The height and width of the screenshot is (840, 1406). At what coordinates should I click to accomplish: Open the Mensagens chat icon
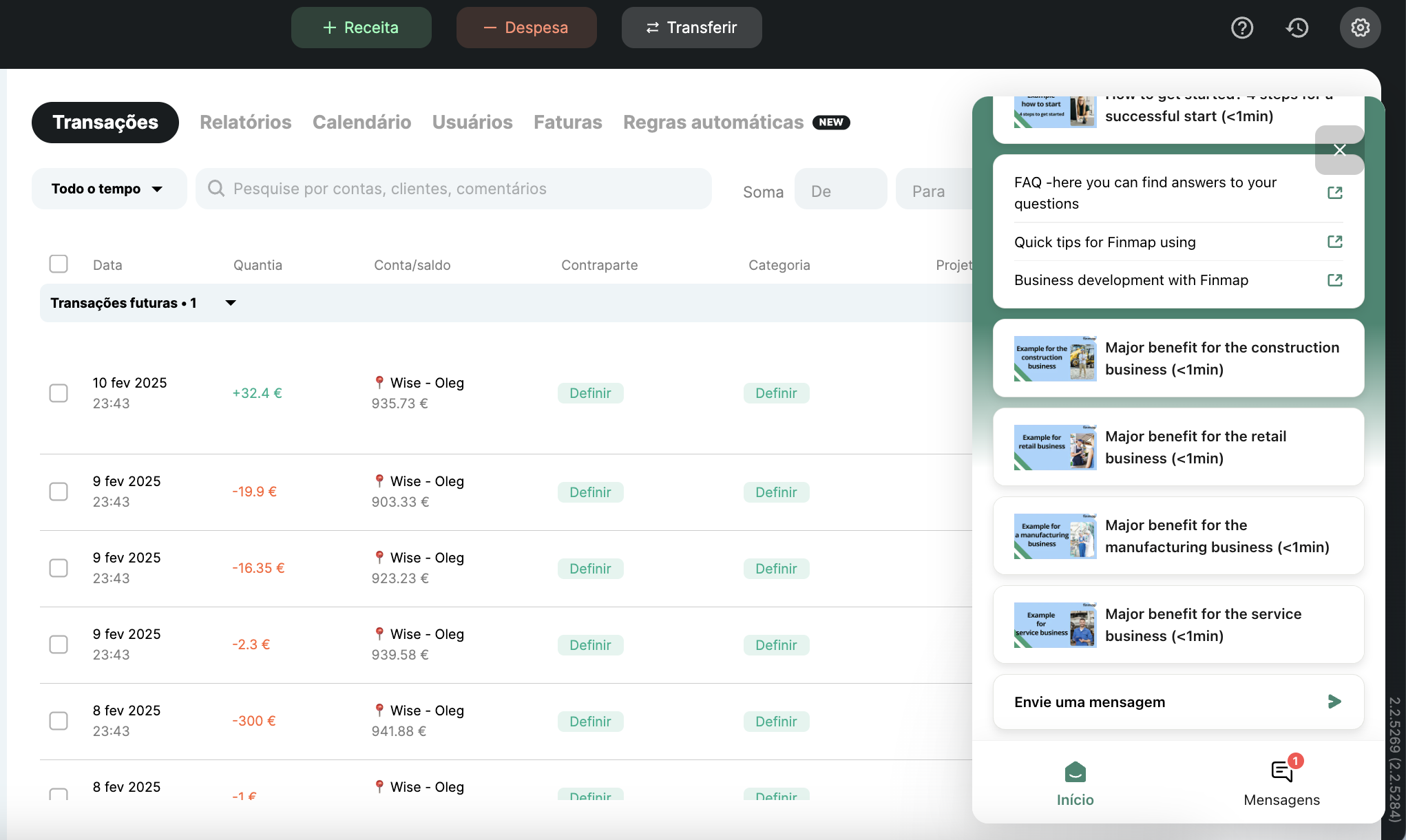click(x=1281, y=772)
